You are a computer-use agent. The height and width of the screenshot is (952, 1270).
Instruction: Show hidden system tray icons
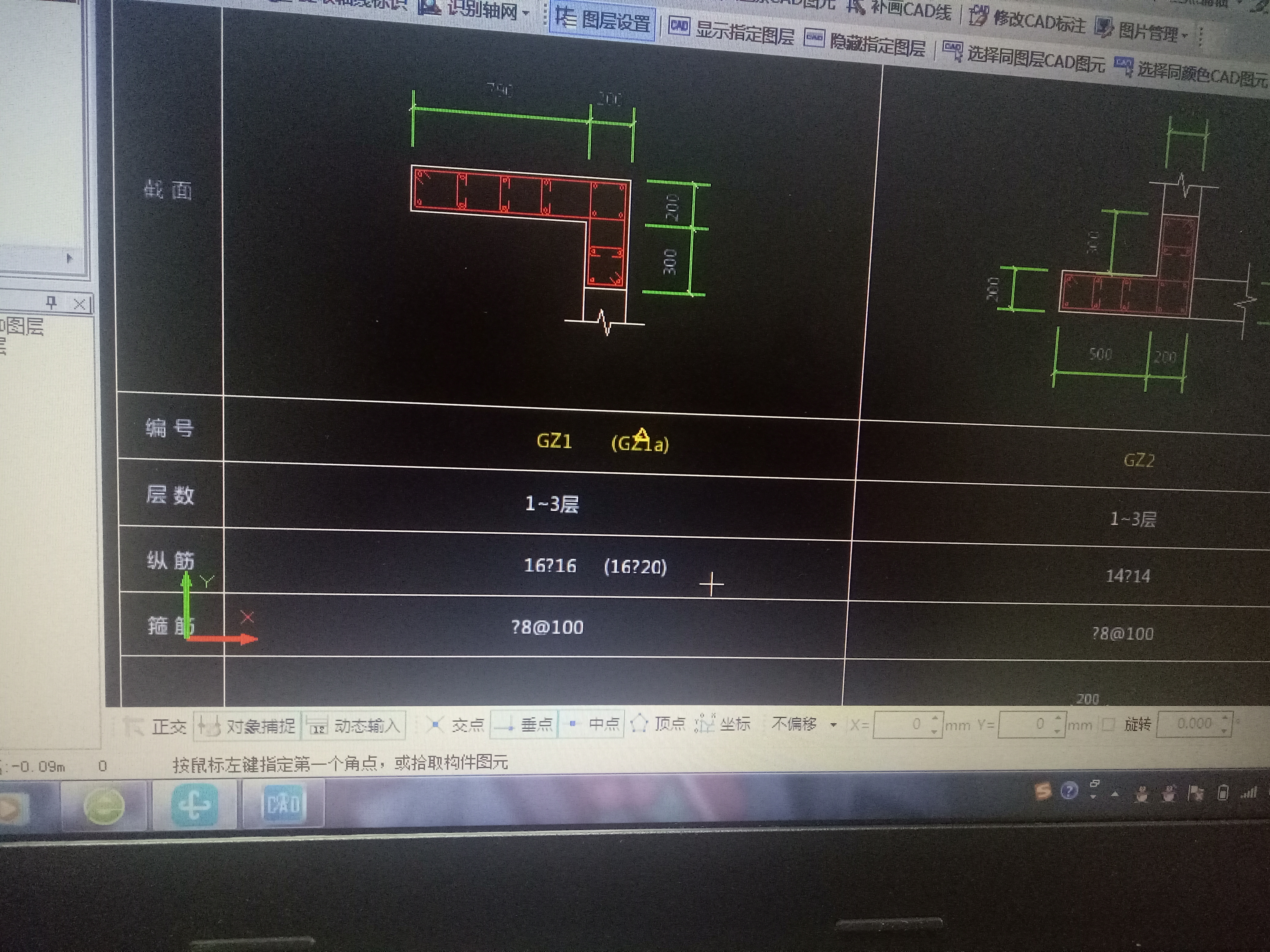1114,795
